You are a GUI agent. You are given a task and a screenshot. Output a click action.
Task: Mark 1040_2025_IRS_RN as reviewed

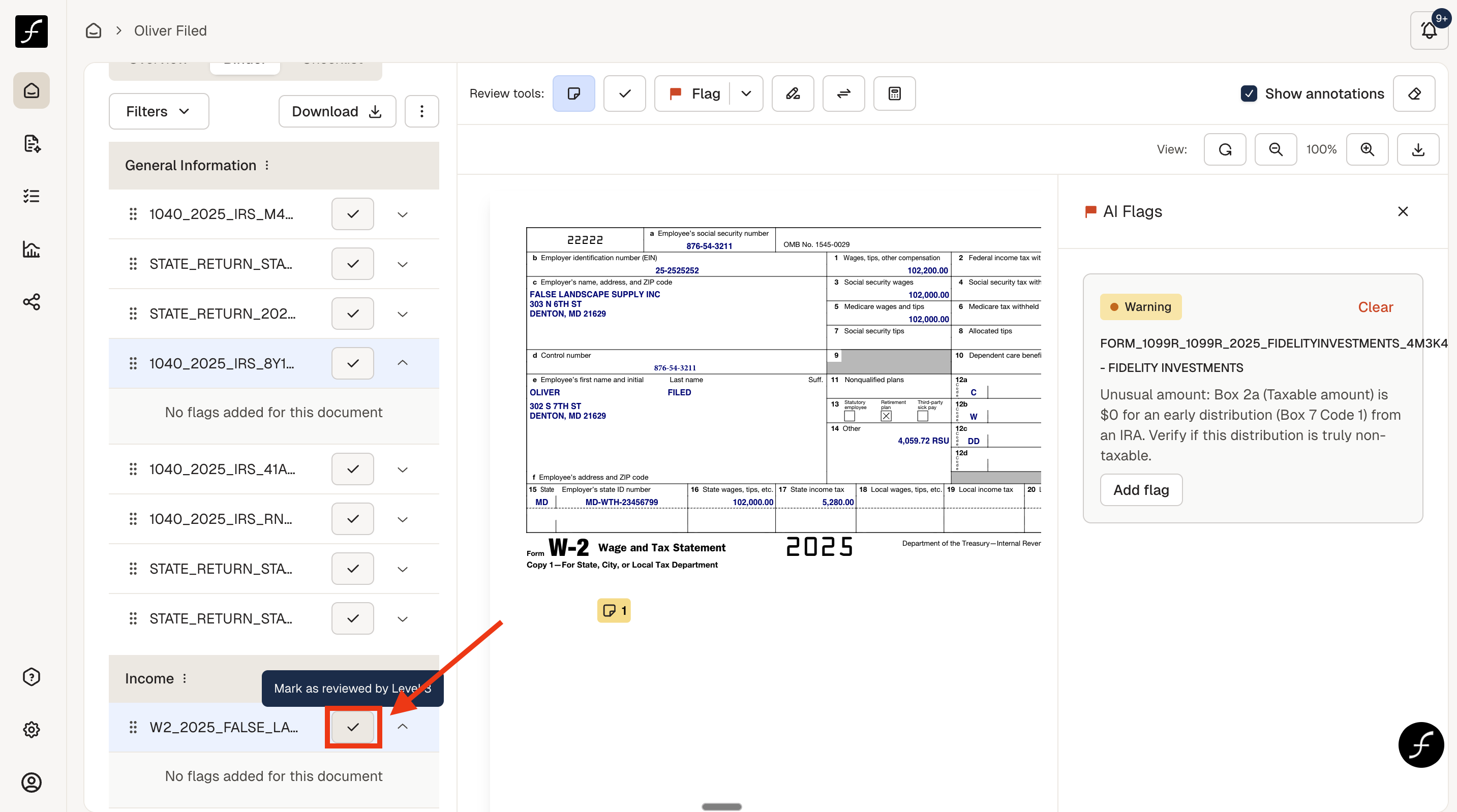[x=352, y=518]
